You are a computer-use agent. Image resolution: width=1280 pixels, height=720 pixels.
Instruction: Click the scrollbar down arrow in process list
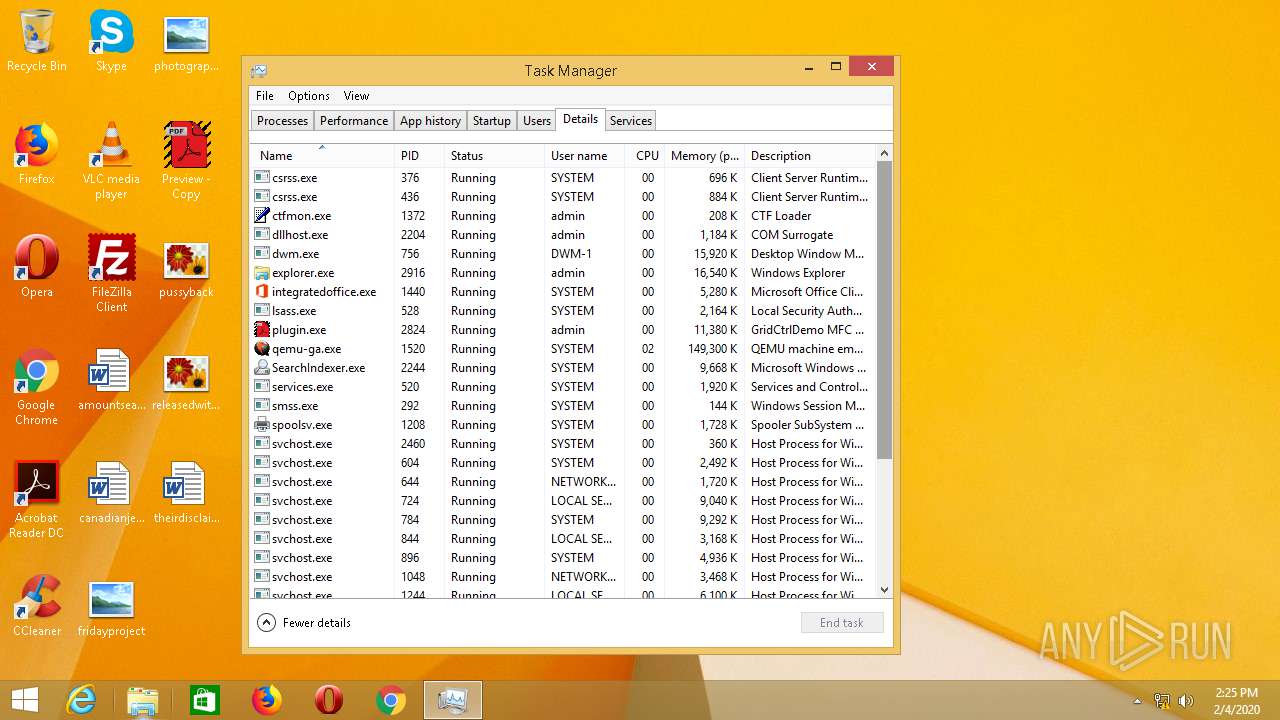tap(884, 590)
